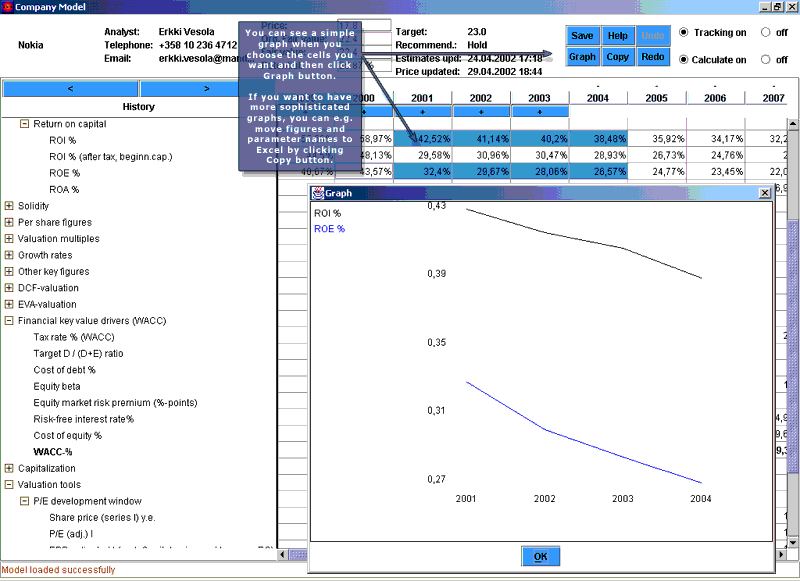Expand the Growth rates node
This screenshot has height=581, width=800.
click(x=9, y=255)
